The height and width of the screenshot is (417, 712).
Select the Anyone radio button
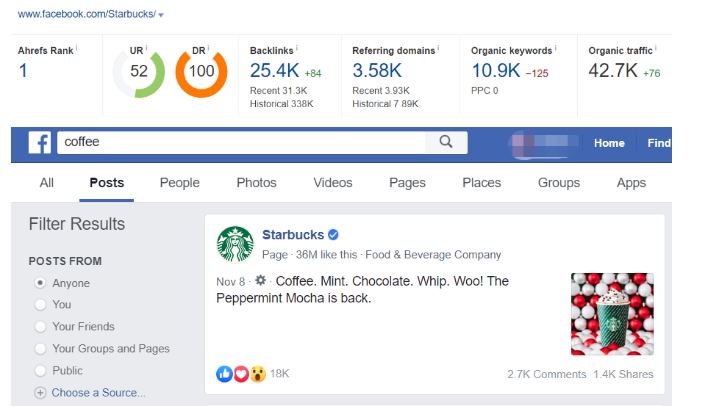coord(40,283)
